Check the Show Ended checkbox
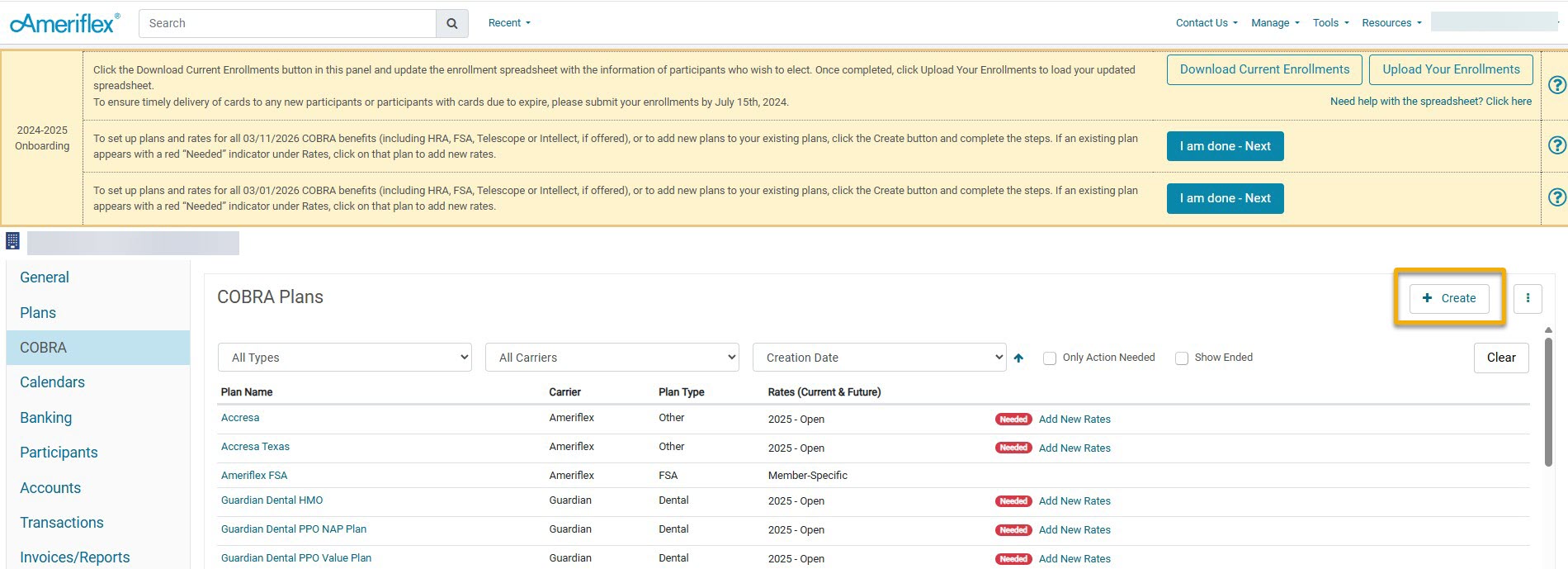 [1182, 358]
